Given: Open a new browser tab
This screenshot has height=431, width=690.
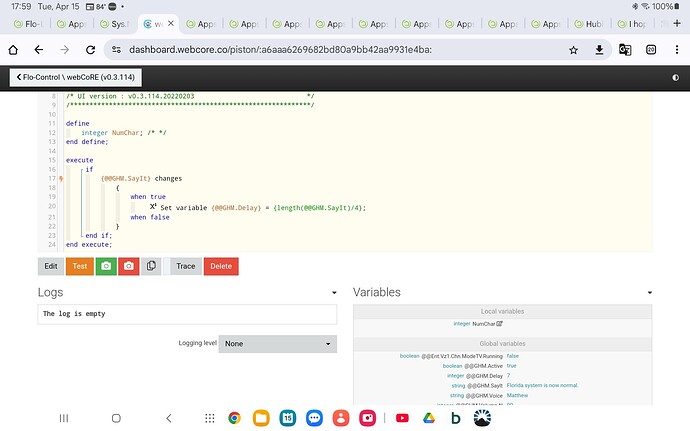Looking at the screenshot, I should 677,23.
